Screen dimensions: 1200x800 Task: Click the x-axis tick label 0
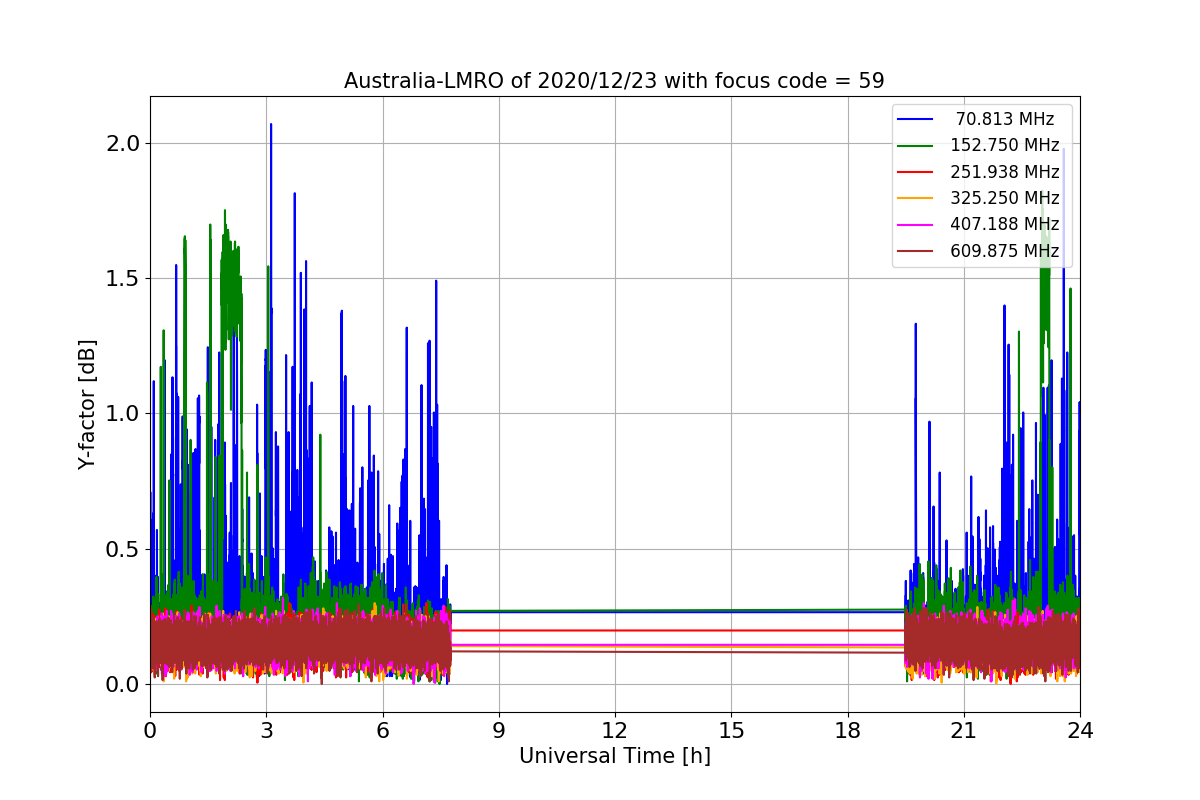[150, 731]
